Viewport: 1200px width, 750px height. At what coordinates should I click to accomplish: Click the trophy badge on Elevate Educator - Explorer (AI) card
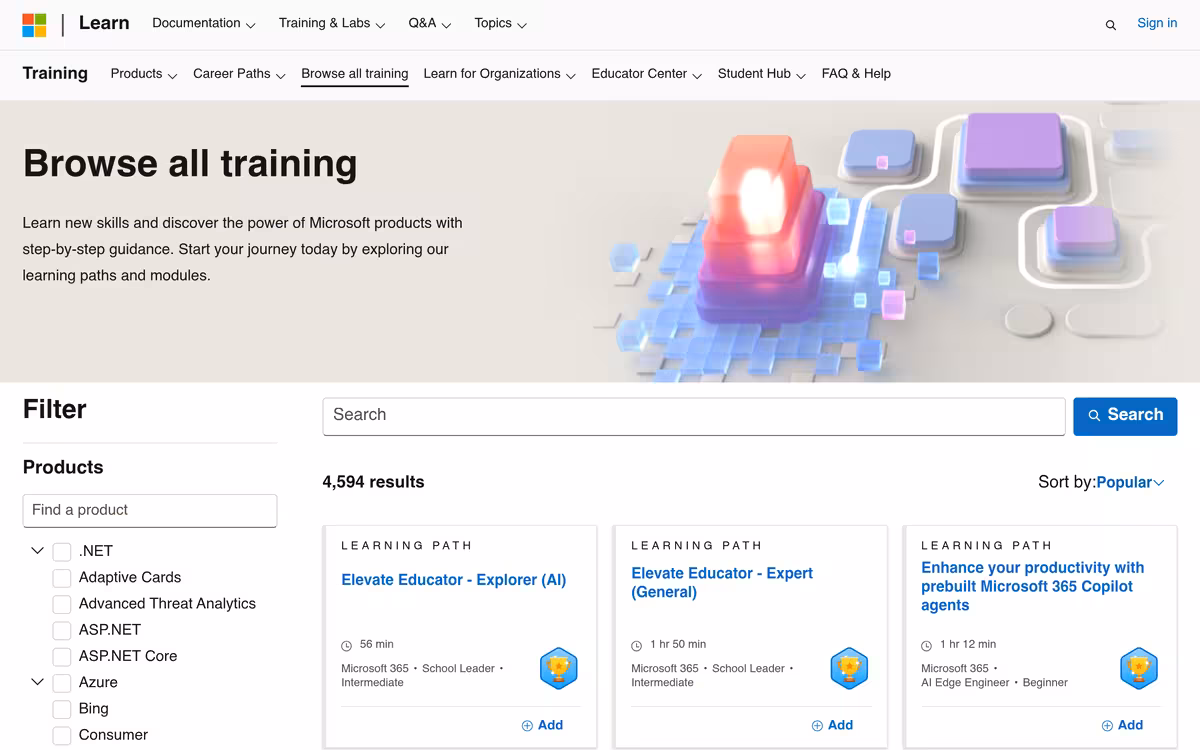point(559,668)
